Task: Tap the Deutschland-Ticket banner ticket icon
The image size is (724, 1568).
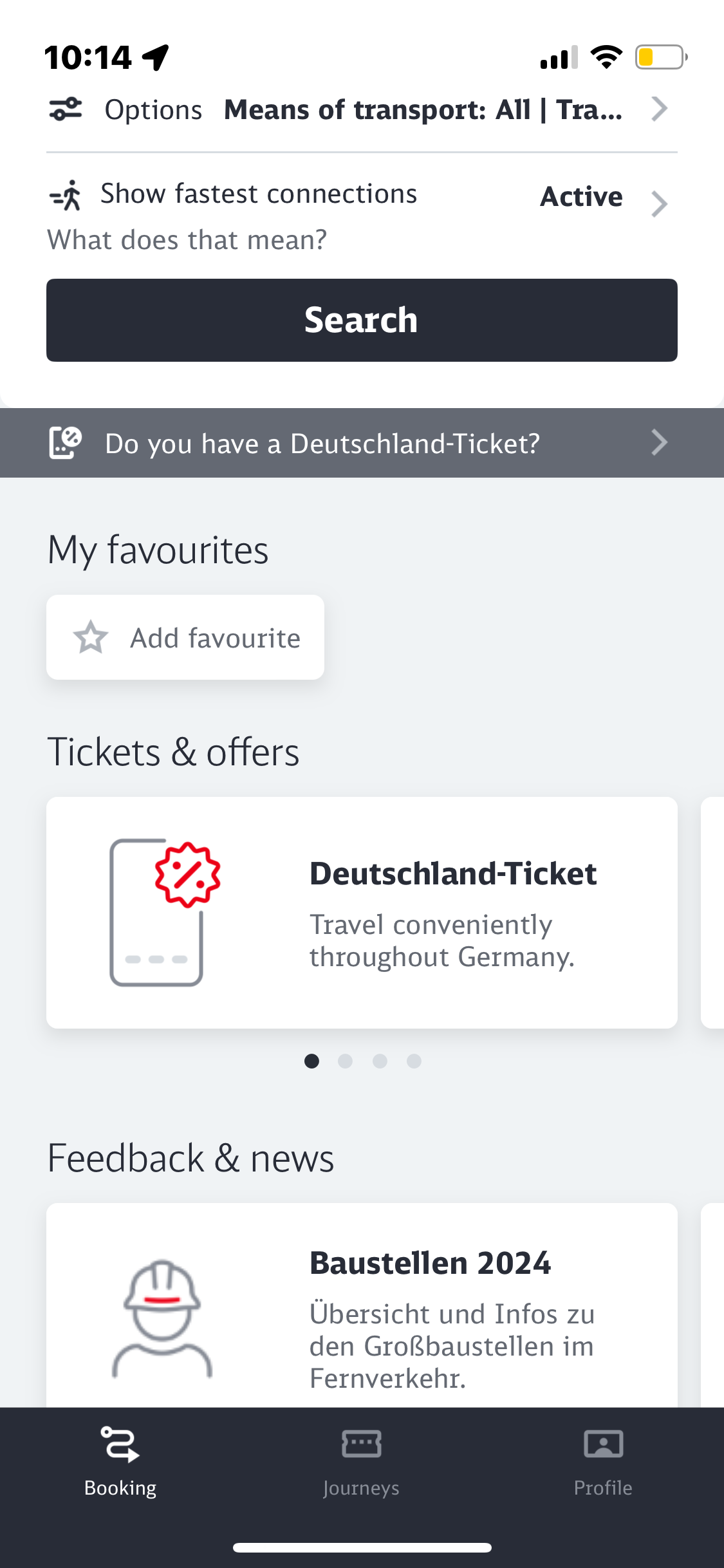Action: (66, 443)
